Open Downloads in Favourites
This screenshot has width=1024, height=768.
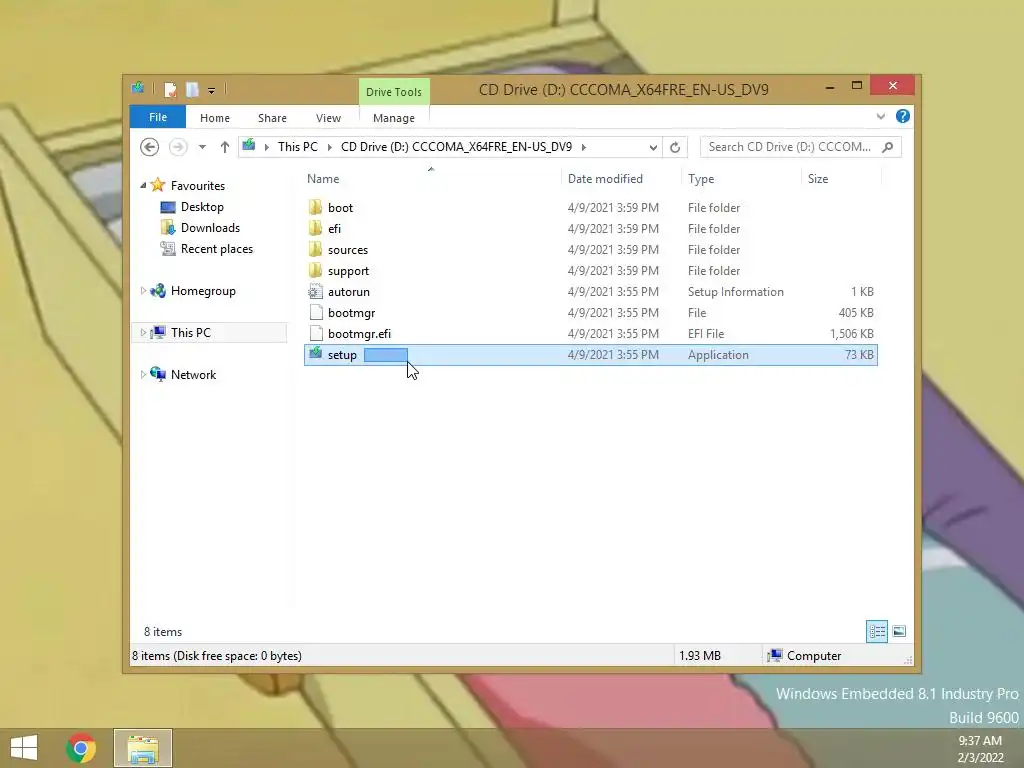tap(210, 228)
